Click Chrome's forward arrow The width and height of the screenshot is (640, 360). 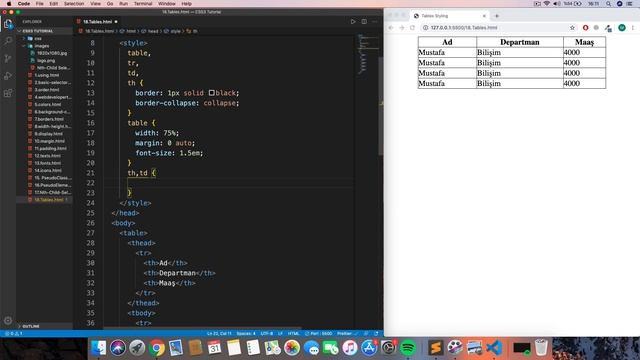point(402,28)
